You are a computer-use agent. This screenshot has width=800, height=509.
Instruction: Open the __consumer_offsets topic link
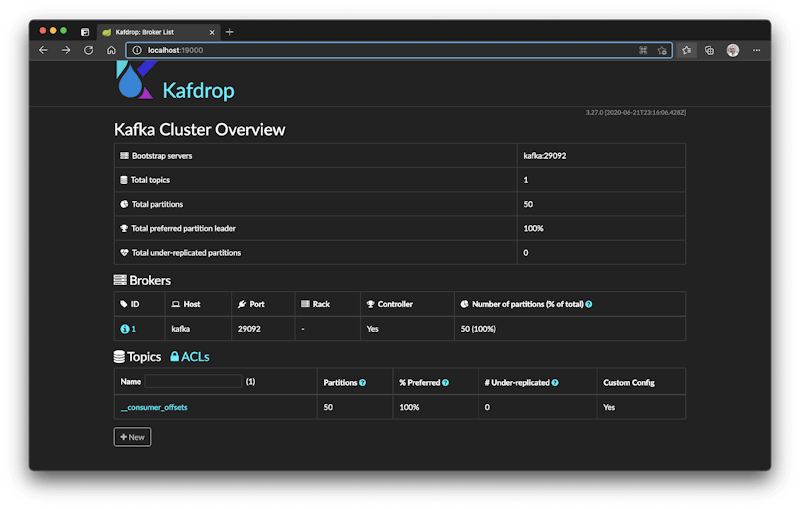point(154,407)
